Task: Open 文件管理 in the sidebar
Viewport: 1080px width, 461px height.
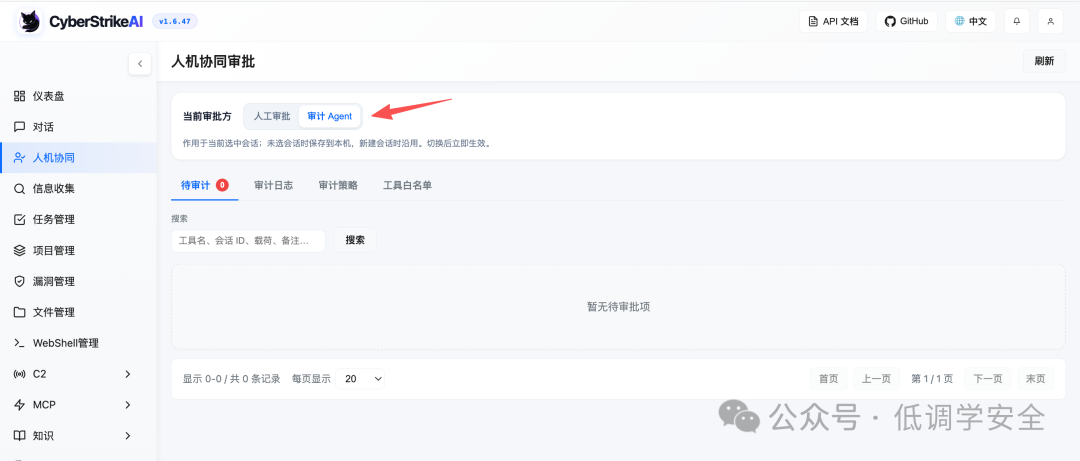Action: click(79, 312)
